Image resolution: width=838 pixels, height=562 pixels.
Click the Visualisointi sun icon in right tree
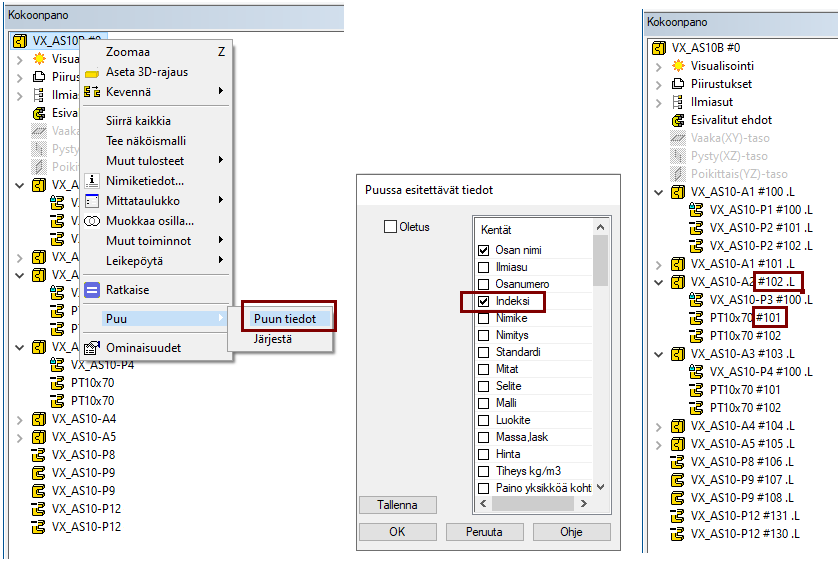678,66
